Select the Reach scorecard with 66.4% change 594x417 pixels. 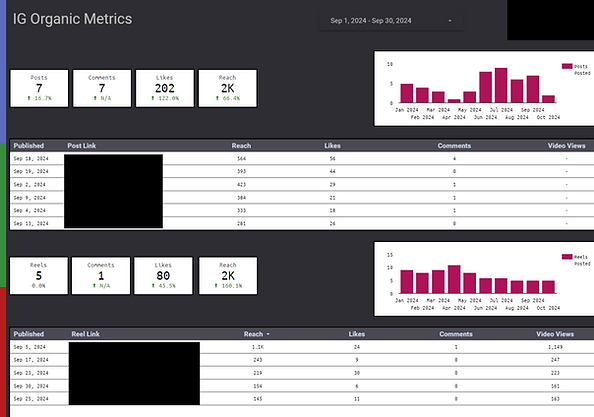pos(228,88)
